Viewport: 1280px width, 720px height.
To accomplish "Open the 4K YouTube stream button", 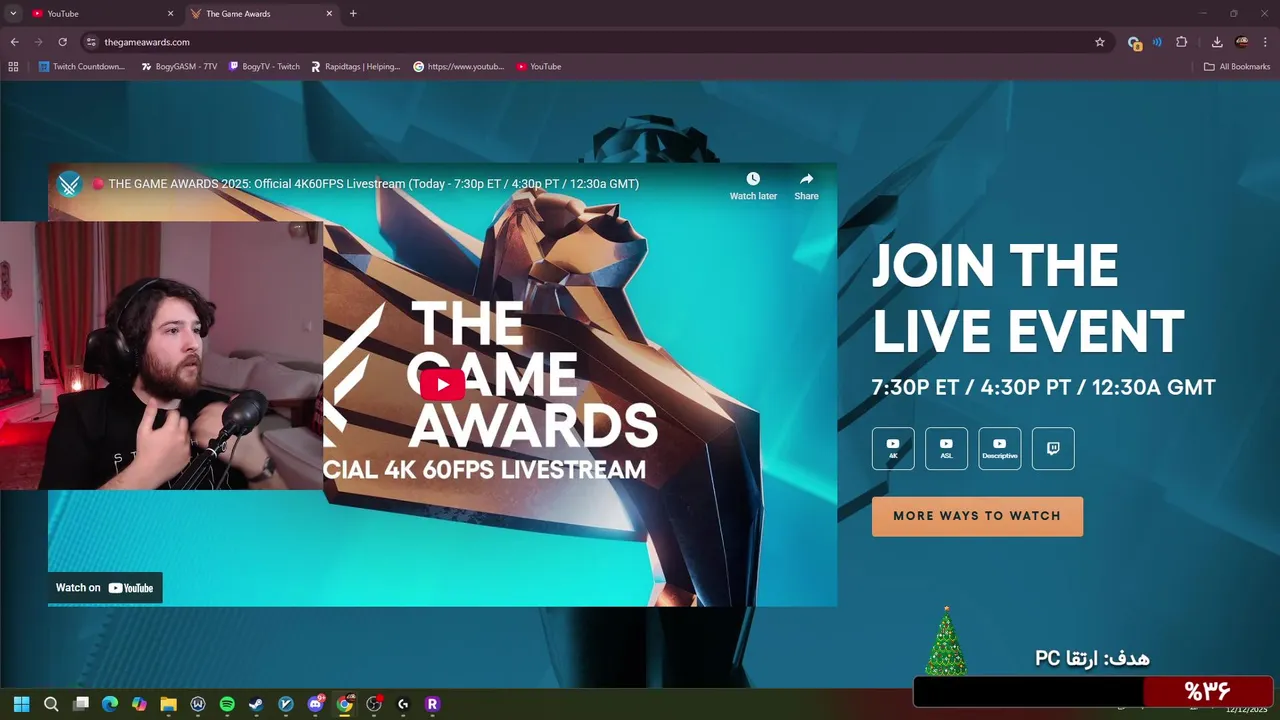I will point(893,448).
